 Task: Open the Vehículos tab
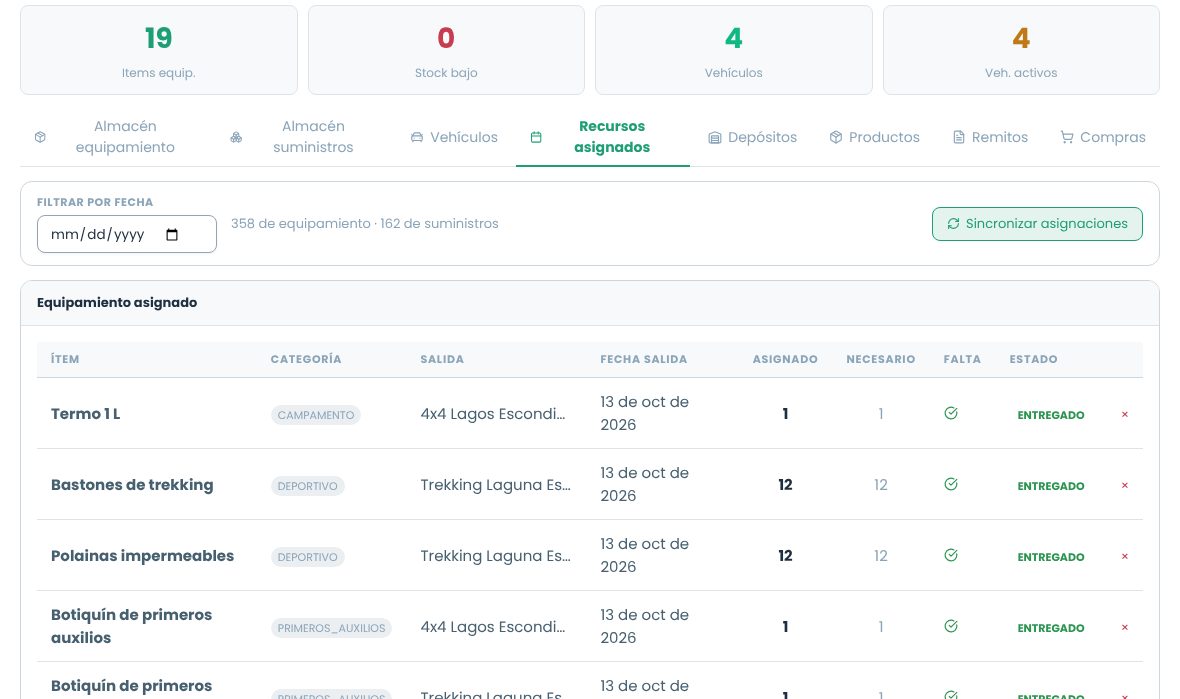[454, 137]
